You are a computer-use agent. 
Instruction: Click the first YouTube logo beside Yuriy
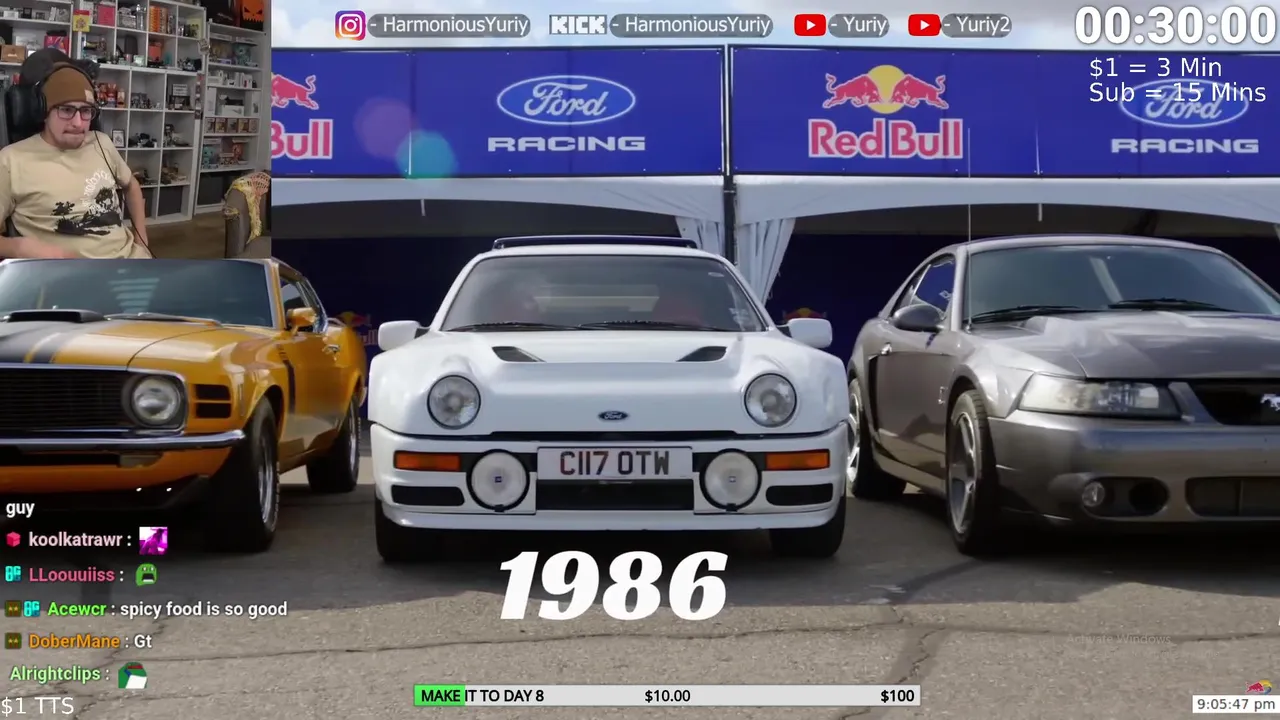809,25
